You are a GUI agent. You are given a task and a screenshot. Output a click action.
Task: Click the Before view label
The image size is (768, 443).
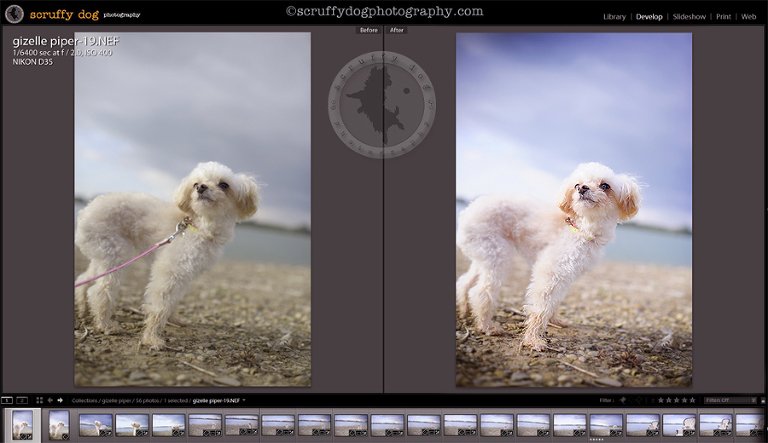click(368, 30)
